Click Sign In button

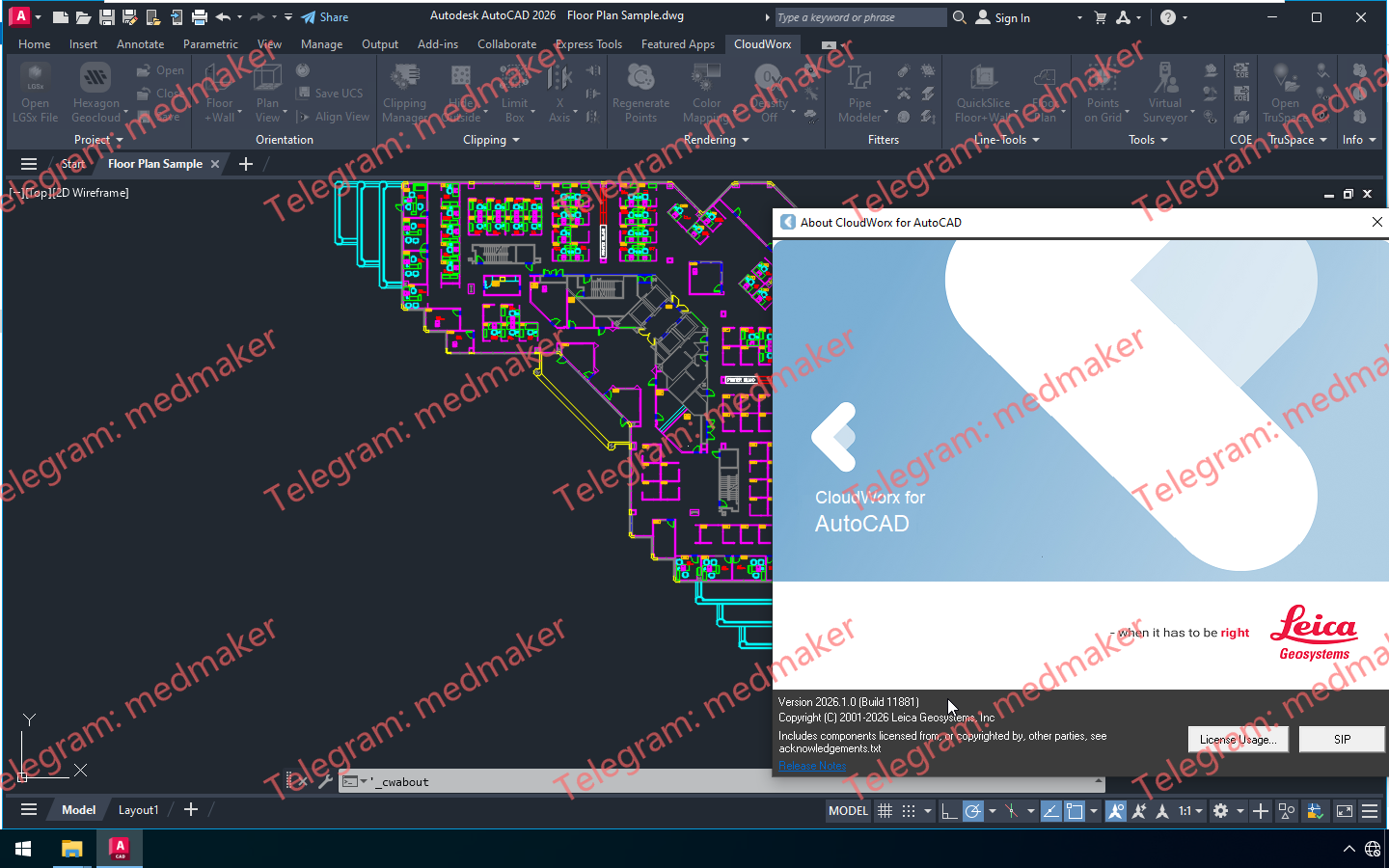click(1003, 17)
